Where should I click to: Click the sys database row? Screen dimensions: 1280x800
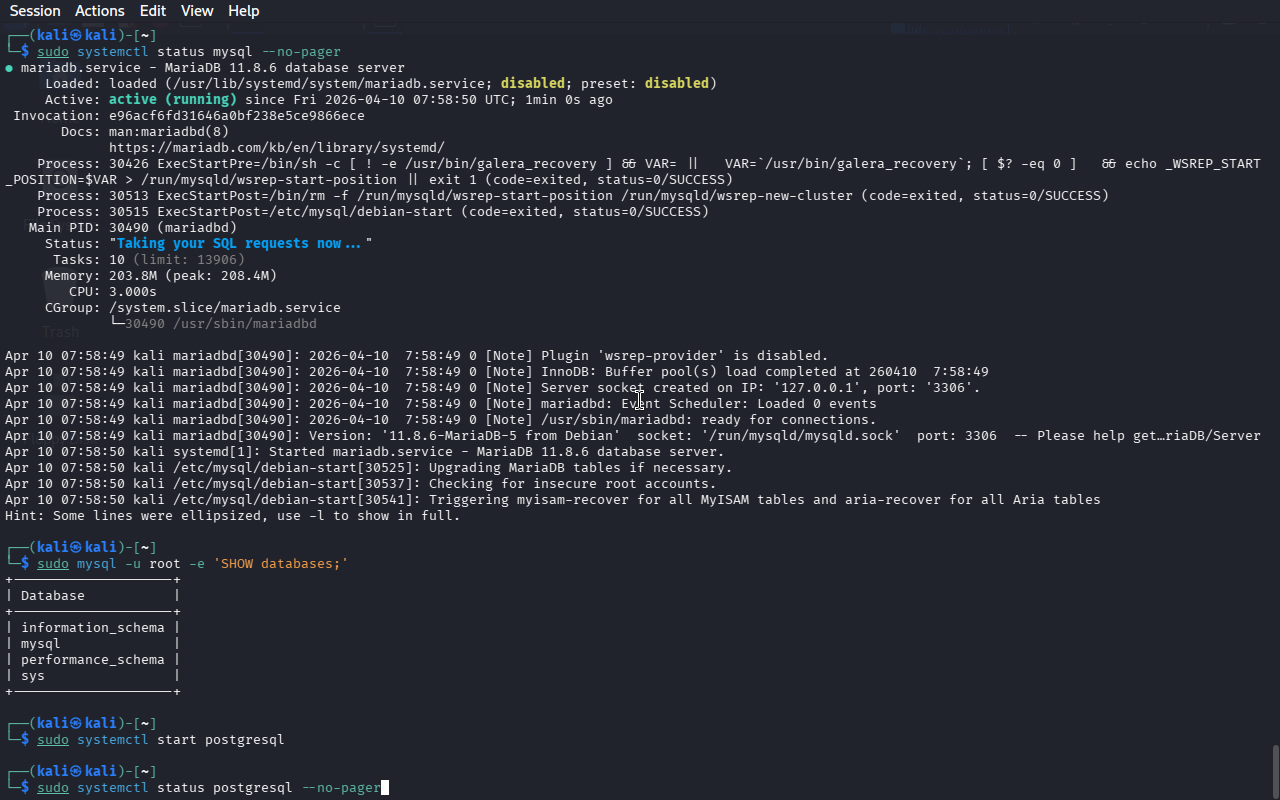[x=33, y=676]
